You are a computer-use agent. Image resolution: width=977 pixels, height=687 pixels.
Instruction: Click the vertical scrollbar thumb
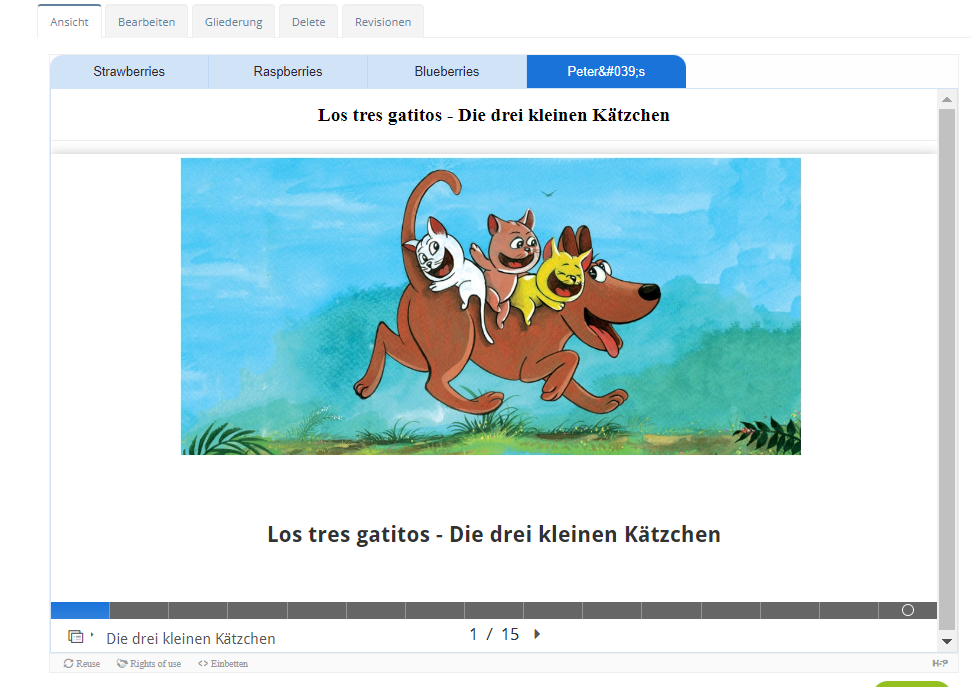point(946,370)
